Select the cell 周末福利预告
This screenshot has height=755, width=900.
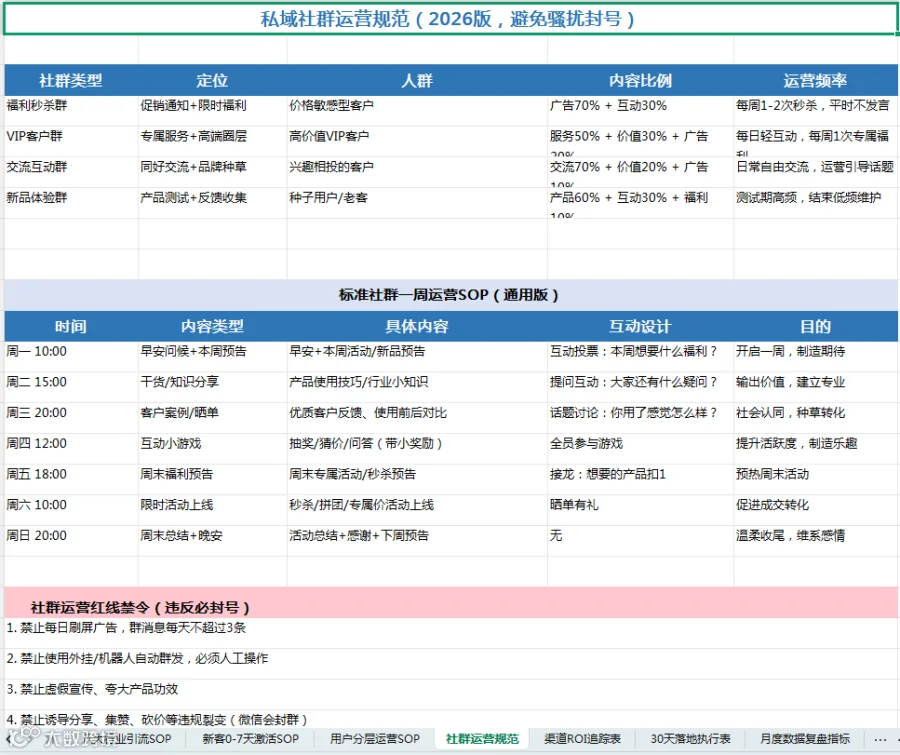click(x=212, y=479)
